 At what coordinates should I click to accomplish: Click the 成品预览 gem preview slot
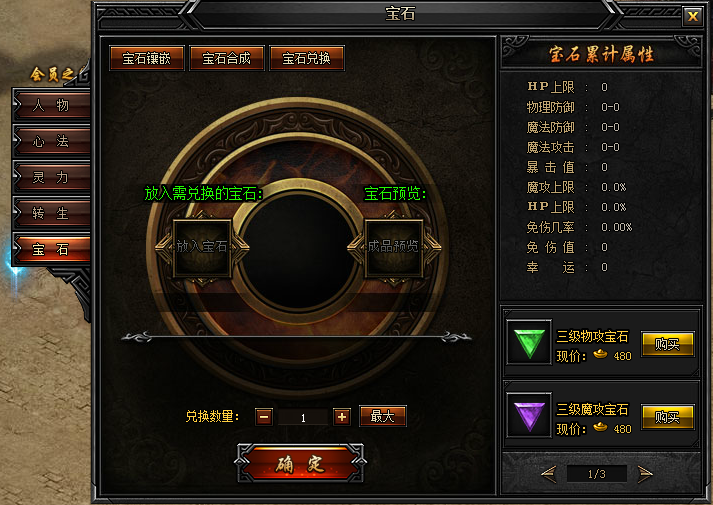[x=394, y=247]
